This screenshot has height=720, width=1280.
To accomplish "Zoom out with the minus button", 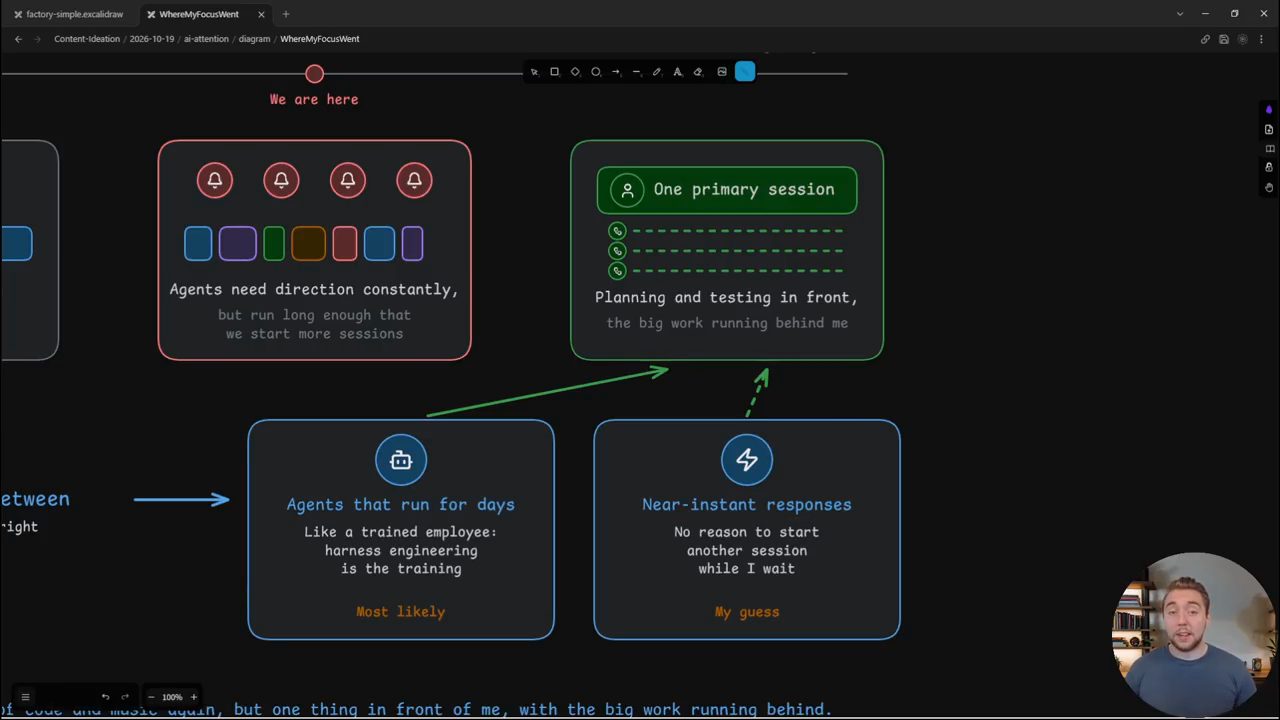I will click(151, 697).
